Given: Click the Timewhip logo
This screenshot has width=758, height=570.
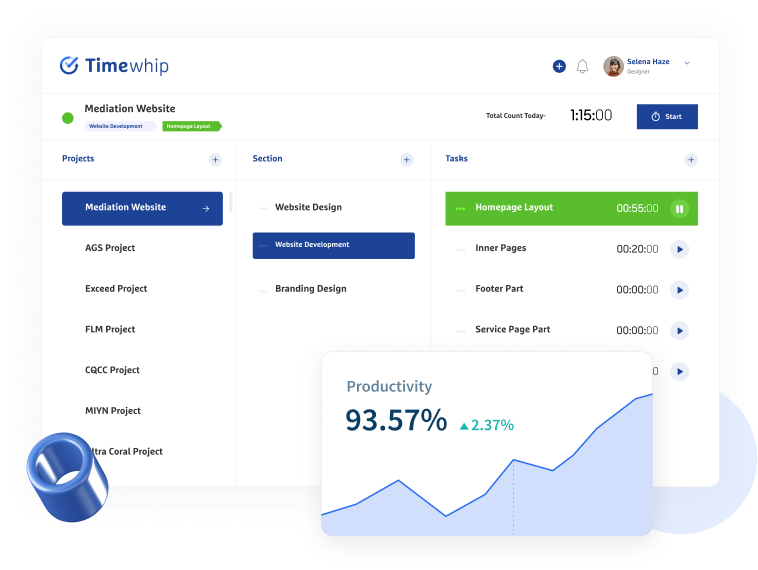Looking at the screenshot, I should click(114, 66).
